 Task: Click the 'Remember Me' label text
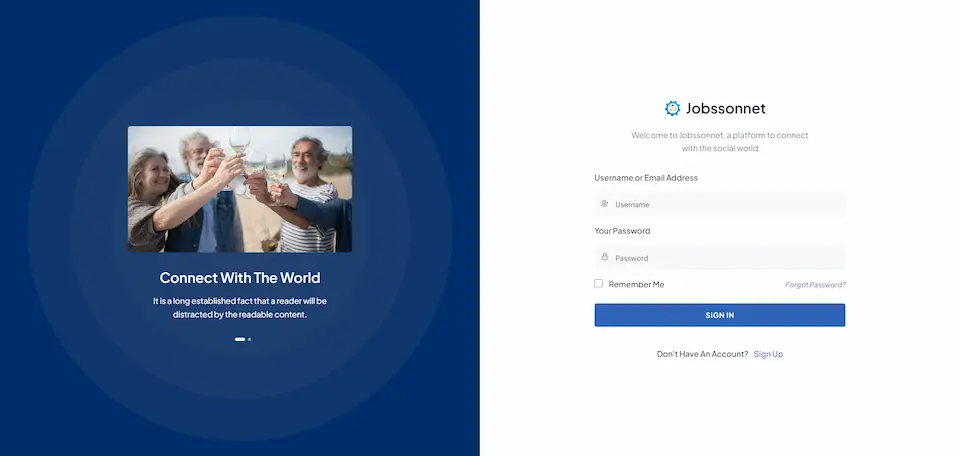636,285
